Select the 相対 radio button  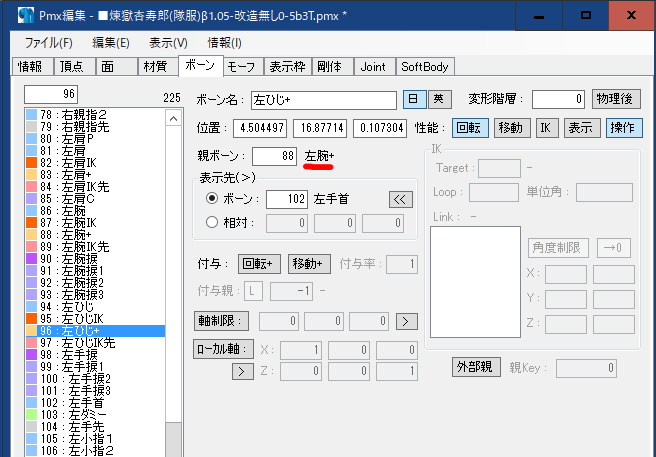point(212,222)
